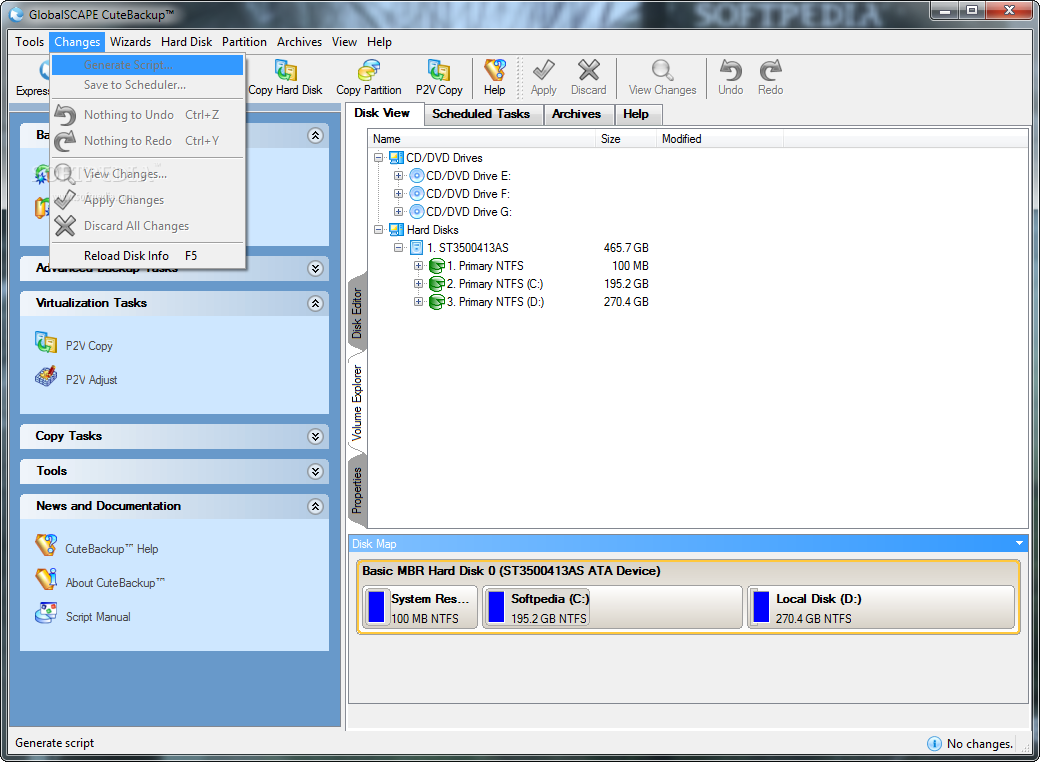Expand the Tools sidebar panel
This screenshot has width=1040, height=762.
pos(315,471)
